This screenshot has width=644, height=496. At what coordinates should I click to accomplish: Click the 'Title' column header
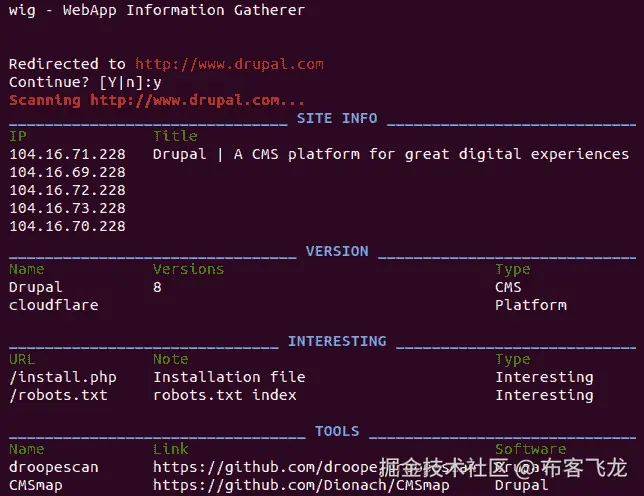pos(175,136)
